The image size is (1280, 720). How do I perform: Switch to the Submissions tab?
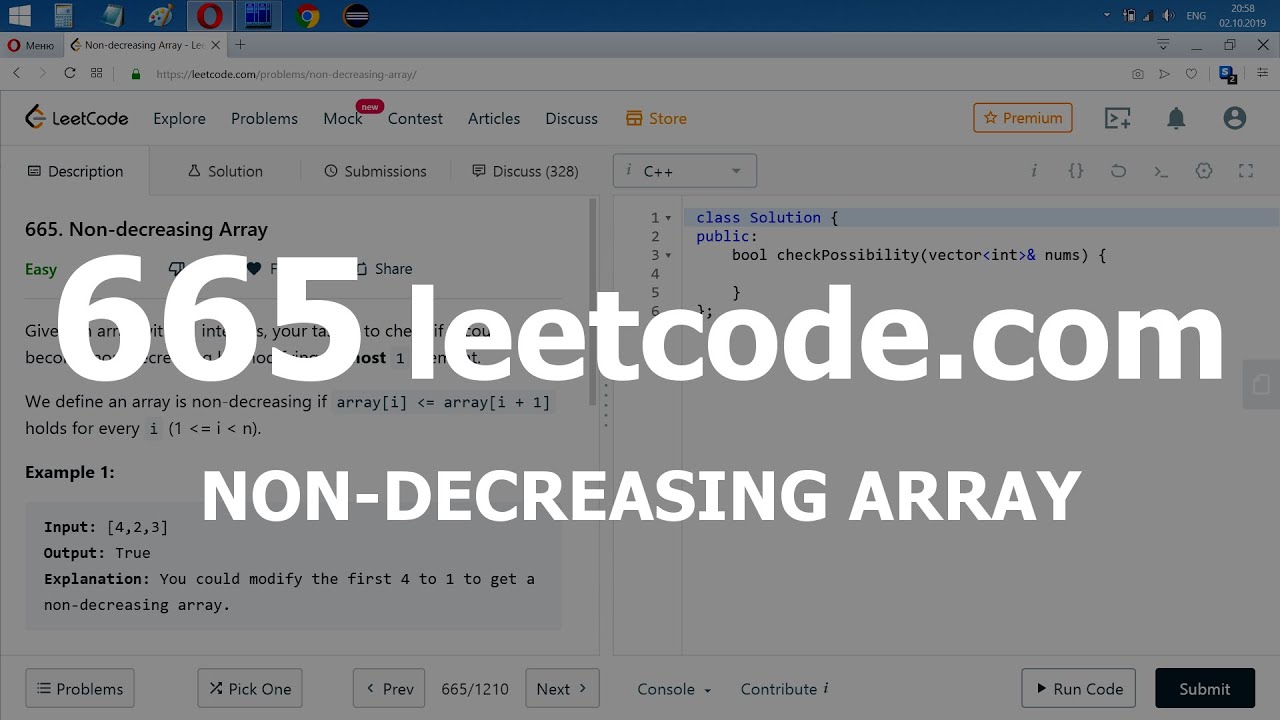click(375, 171)
